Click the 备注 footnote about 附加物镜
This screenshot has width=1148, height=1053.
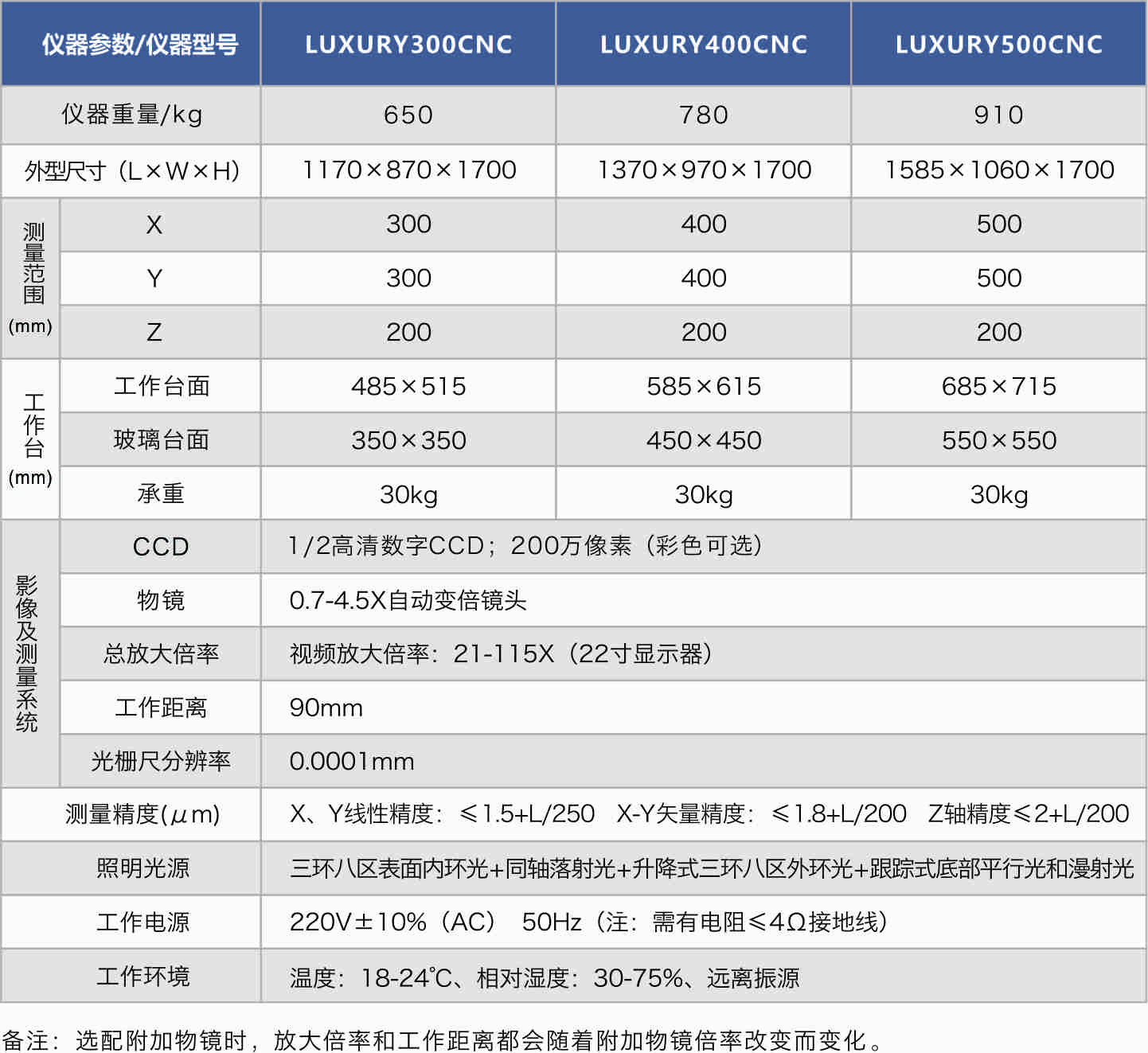coord(443,1039)
